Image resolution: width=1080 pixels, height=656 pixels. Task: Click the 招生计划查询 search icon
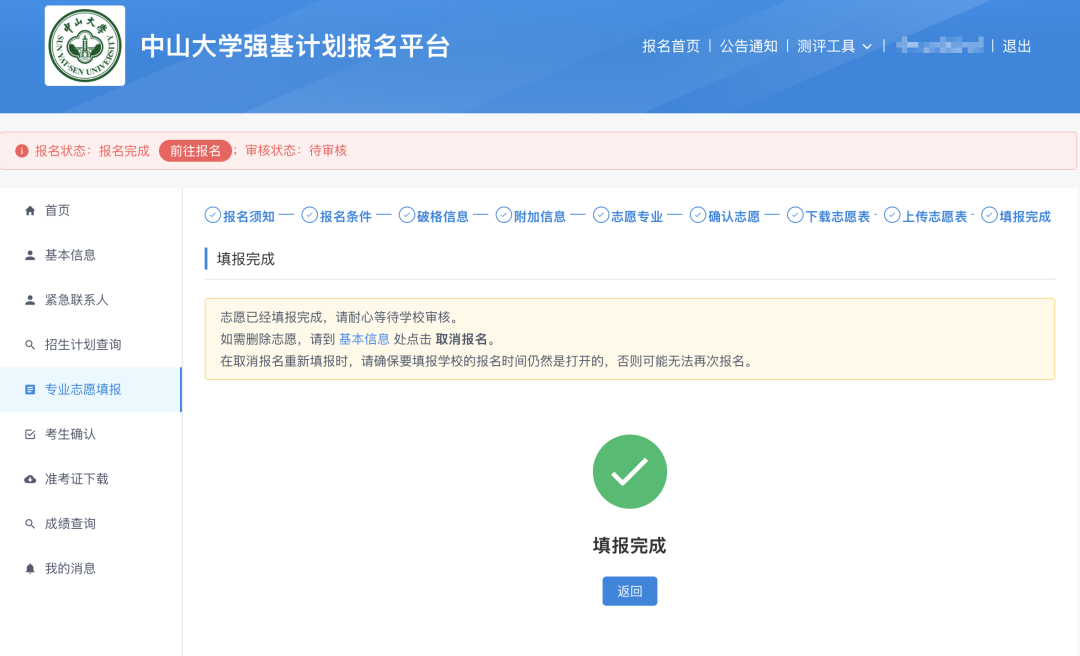(31, 344)
